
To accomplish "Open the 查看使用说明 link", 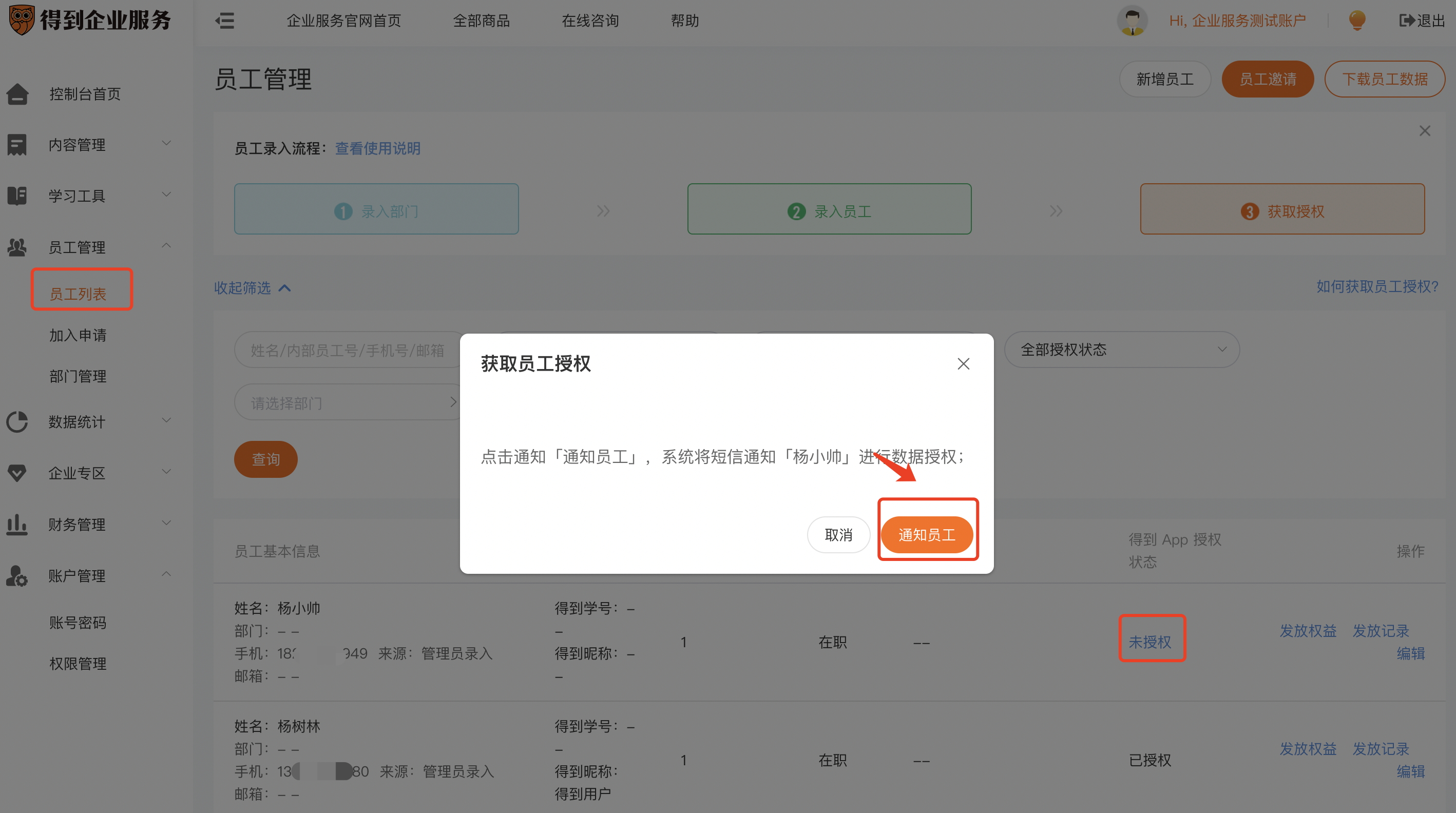I will [377, 148].
